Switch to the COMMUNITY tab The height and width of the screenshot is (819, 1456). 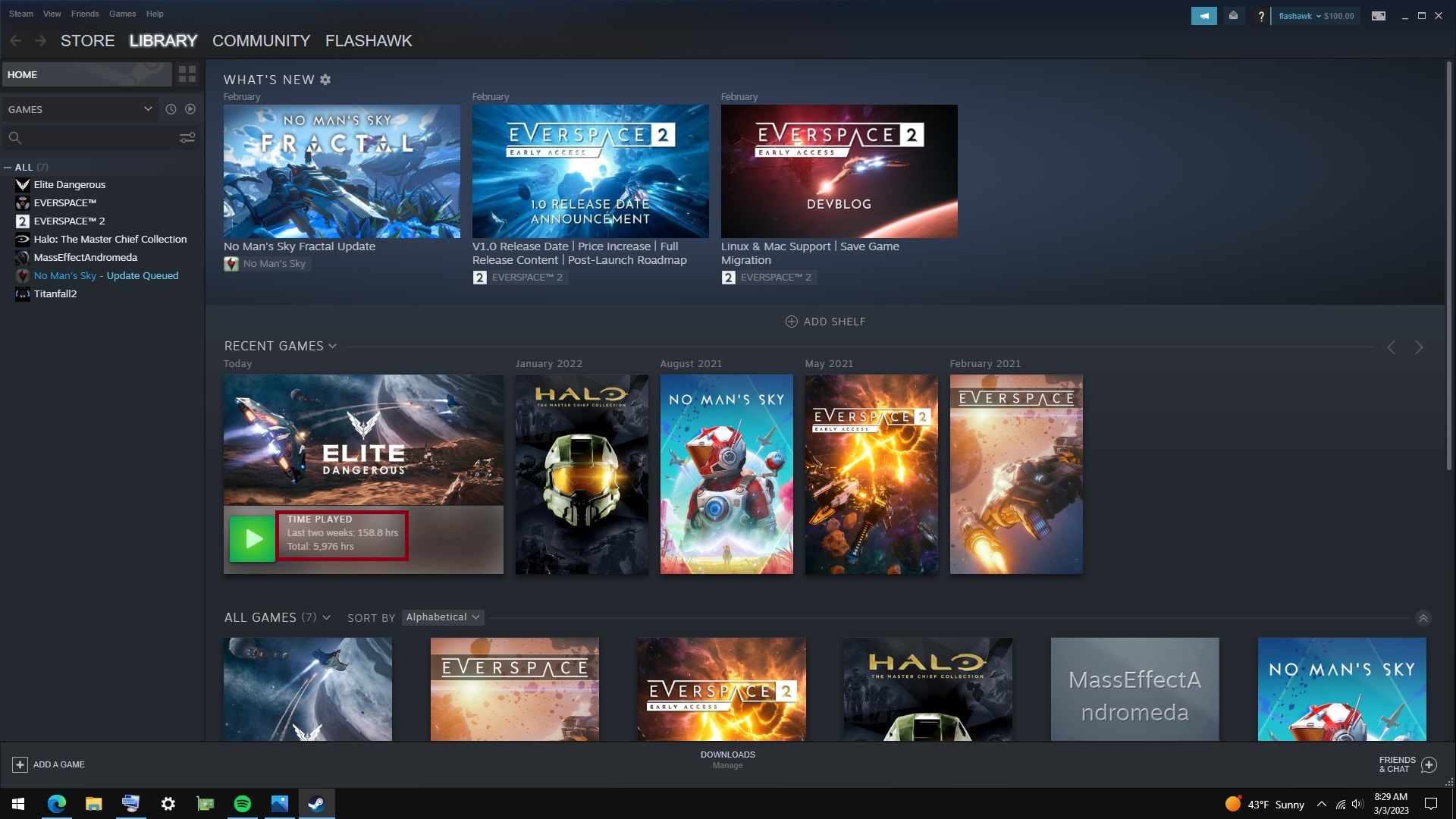pos(262,41)
